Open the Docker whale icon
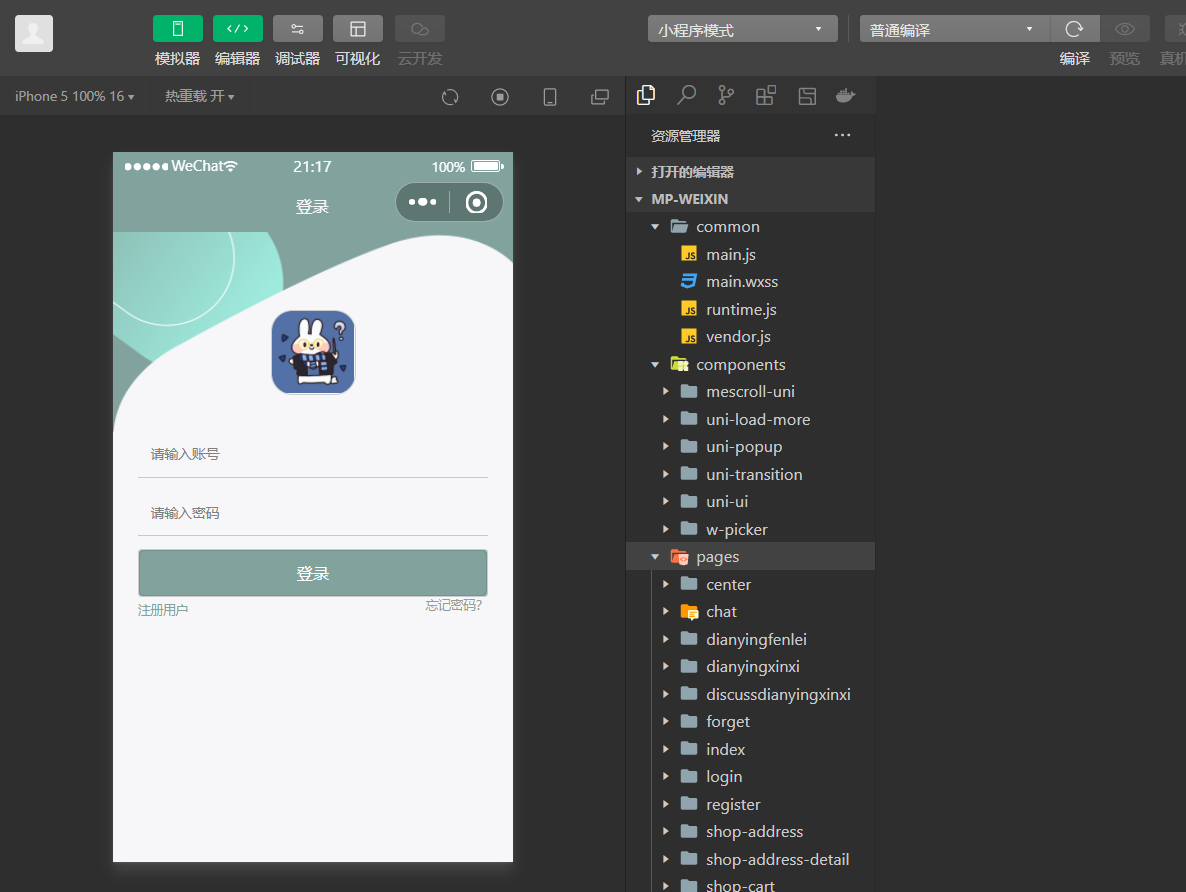The image size is (1186, 892). [846, 95]
